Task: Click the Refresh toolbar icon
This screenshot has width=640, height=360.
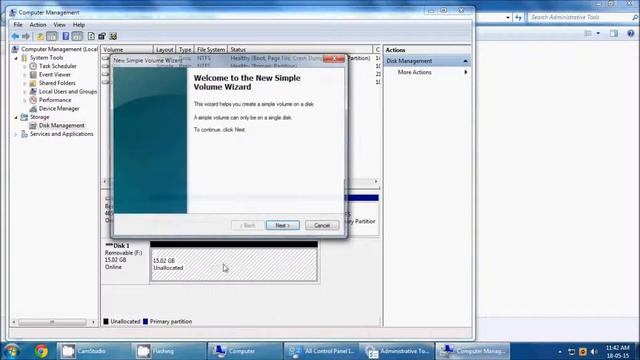Action: (91, 36)
